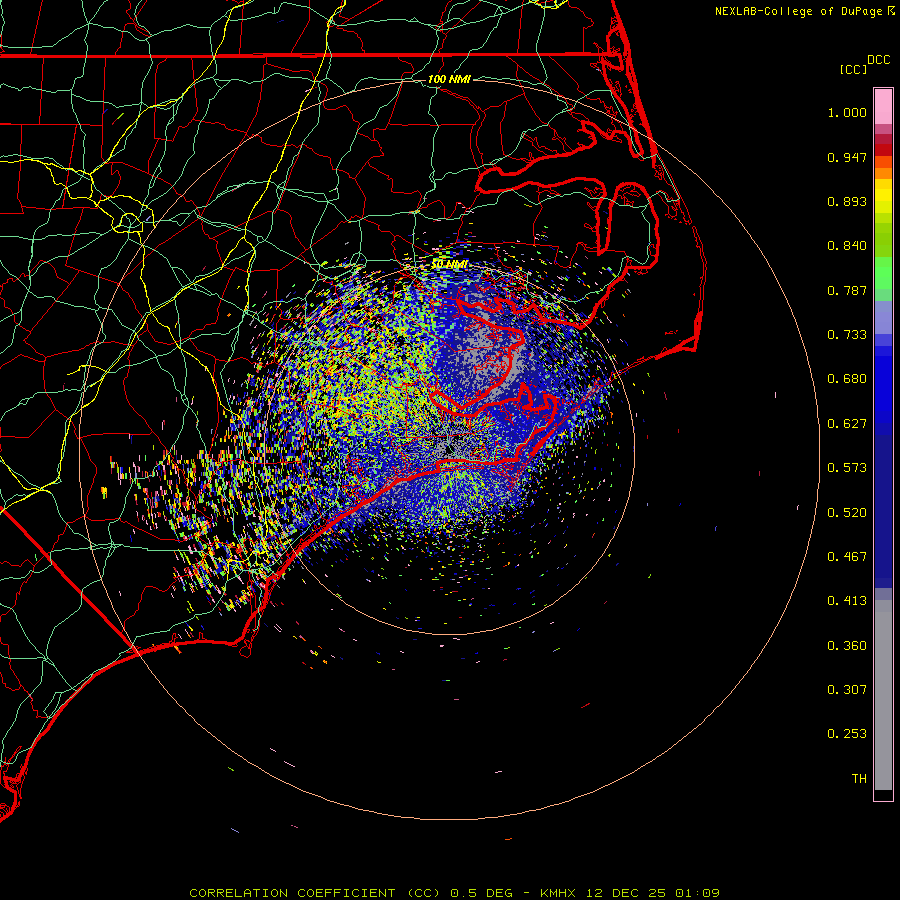Click the 1.000 value on the color scale

pyautogui.click(x=847, y=112)
